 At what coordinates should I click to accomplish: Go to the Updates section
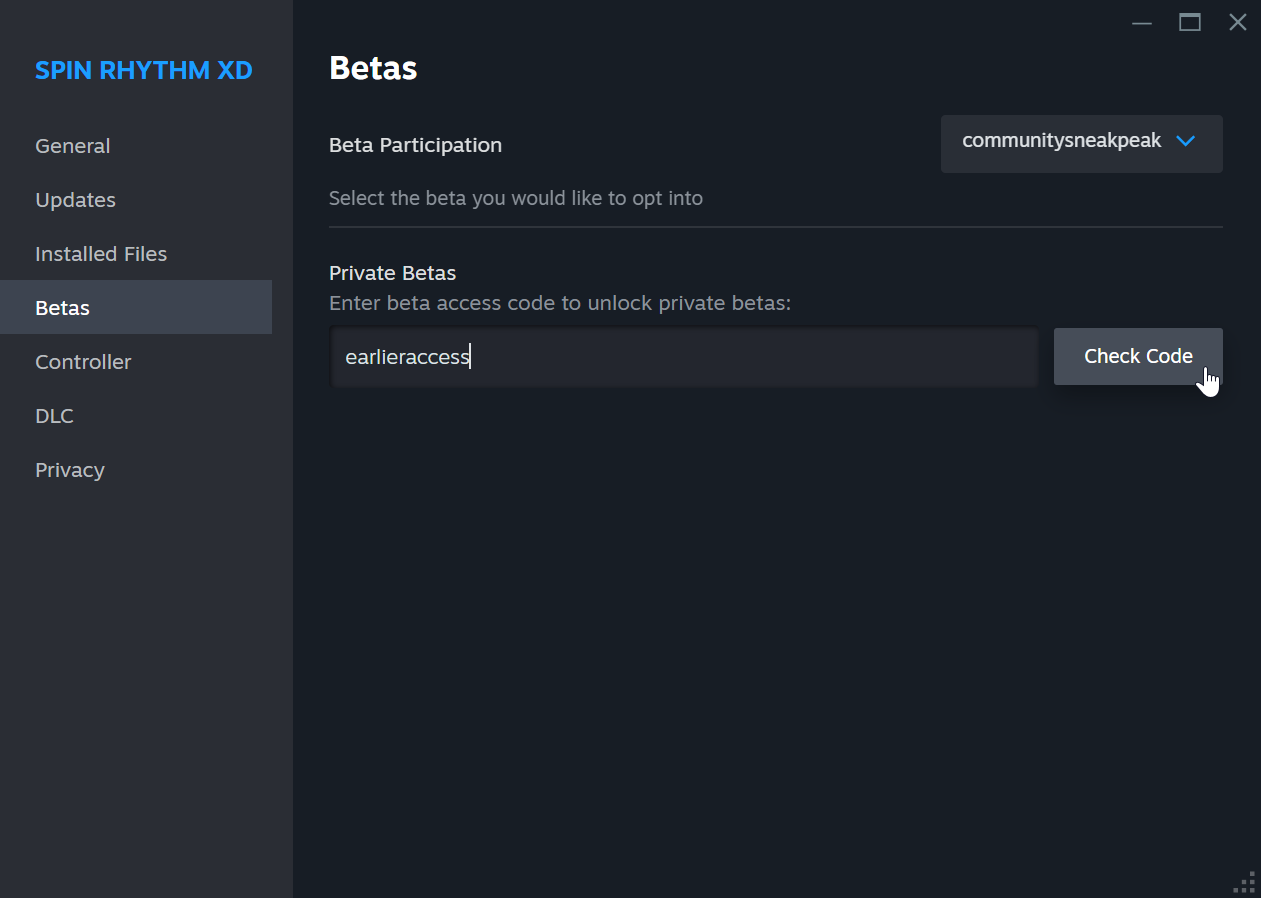pyautogui.click(x=136, y=200)
